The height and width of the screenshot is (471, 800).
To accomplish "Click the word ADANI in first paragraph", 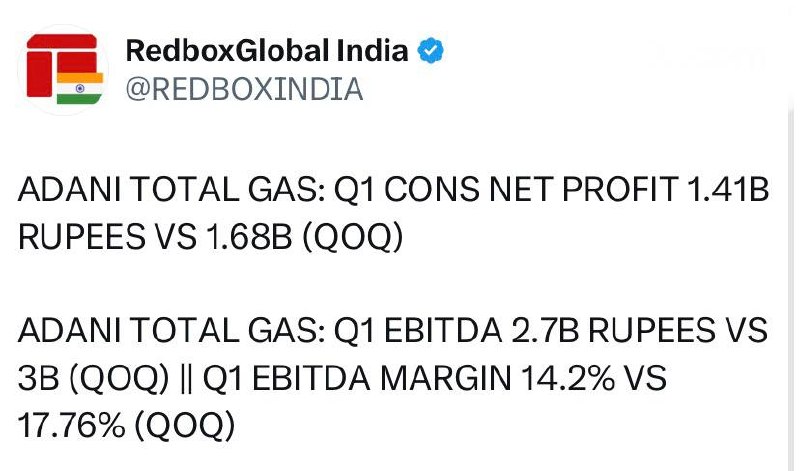I will (69, 189).
